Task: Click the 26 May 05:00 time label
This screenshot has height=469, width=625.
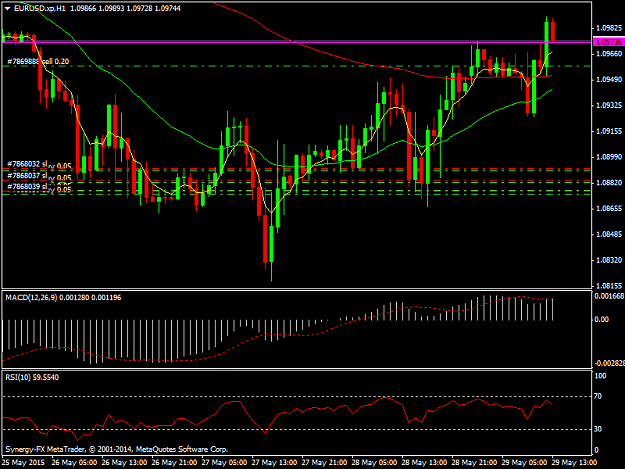Action: [x=74, y=463]
